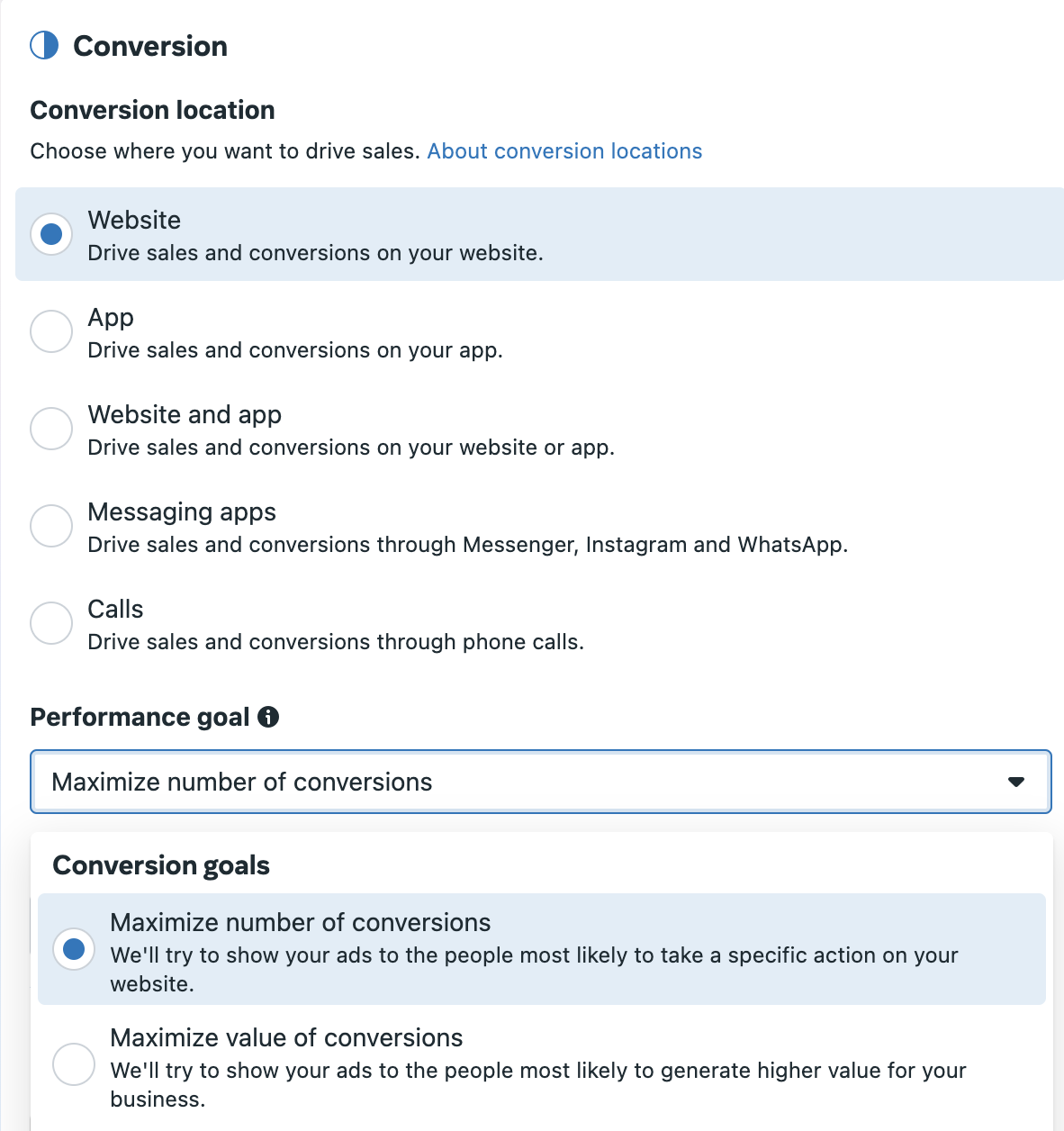Click the Messaging apps description mentioning WhatsApp
1064x1131 pixels.
(468, 545)
